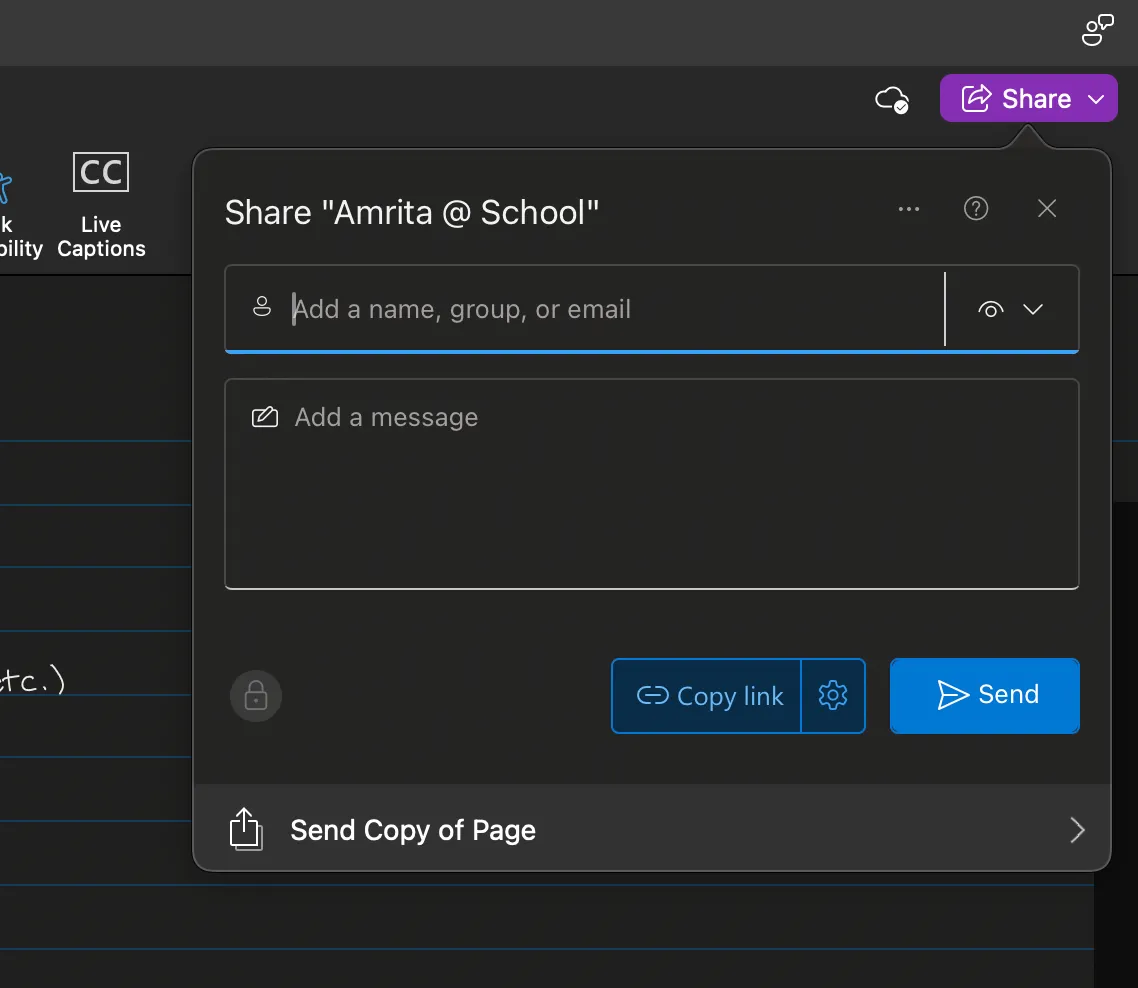
Task: Toggle the eye view-permission icon
Action: [x=991, y=309]
